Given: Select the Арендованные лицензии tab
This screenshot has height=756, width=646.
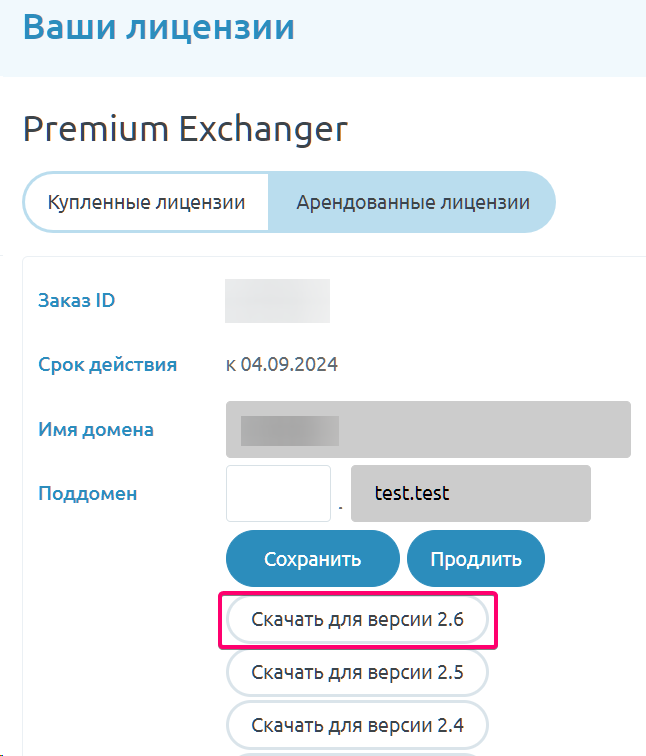Looking at the screenshot, I should pyautogui.click(x=412, y=203).
